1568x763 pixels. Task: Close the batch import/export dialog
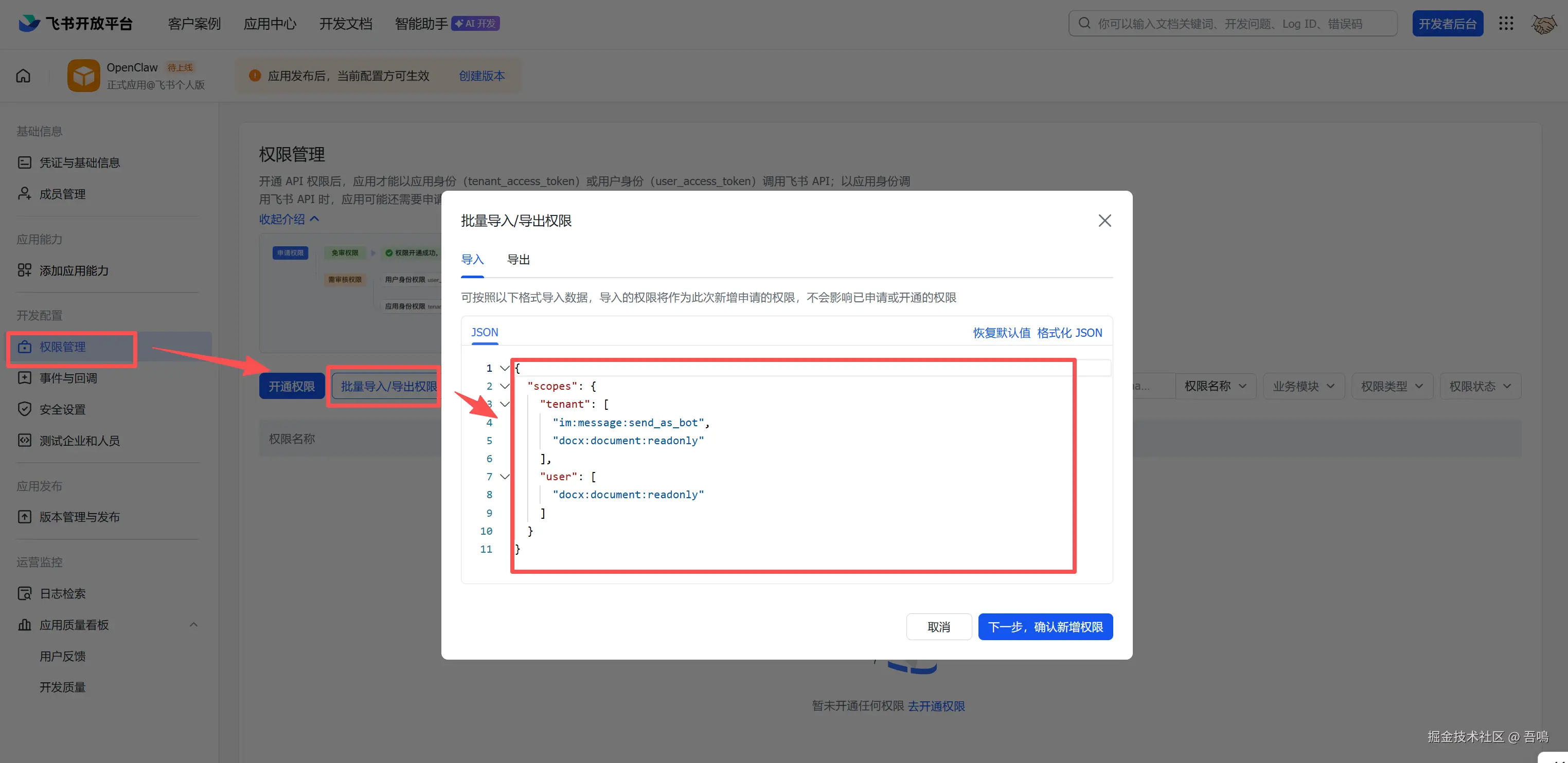pyautogui.click(x=1104, y=221)
